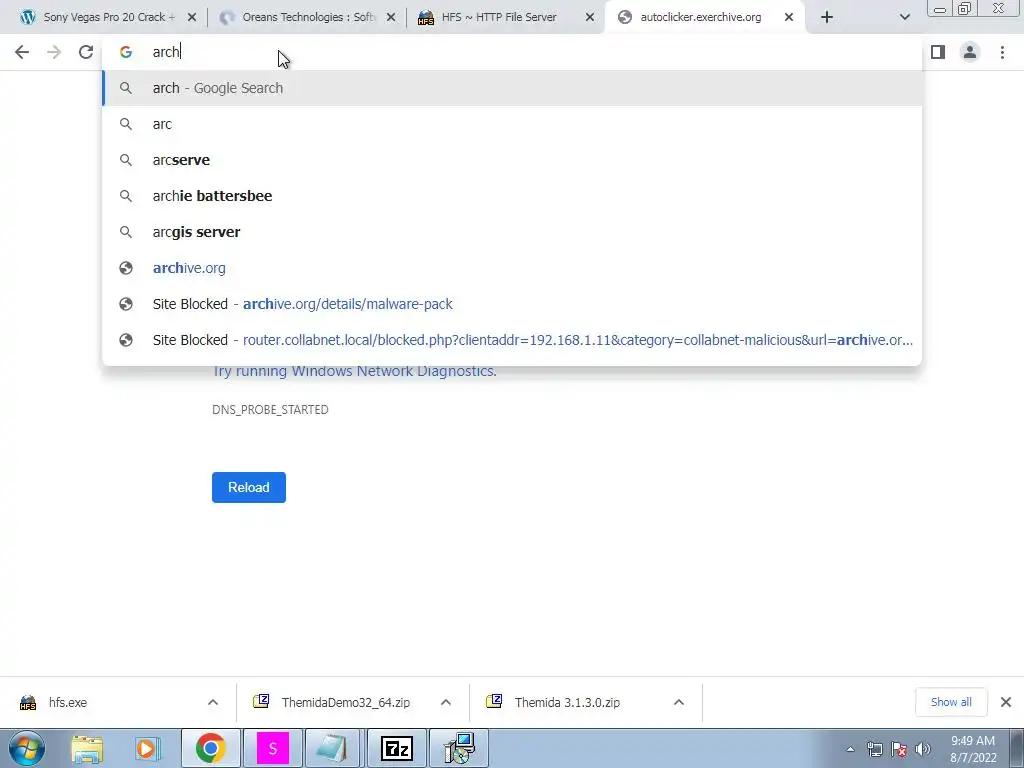This screenshot has height=768, width=1024.
Task: Choose the 'arcserve' suggestion
Action: tap(512, 160)
